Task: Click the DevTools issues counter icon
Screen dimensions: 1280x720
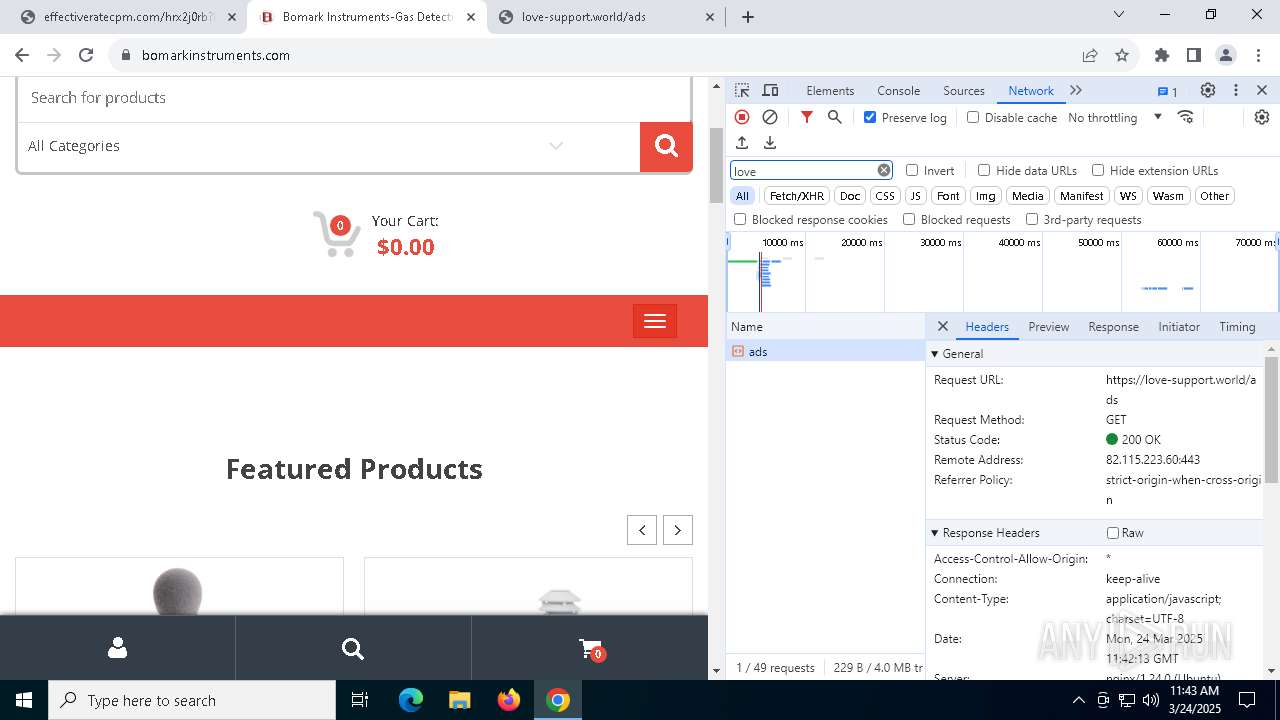Action: pyautogui.click(x=1168, y=91)
